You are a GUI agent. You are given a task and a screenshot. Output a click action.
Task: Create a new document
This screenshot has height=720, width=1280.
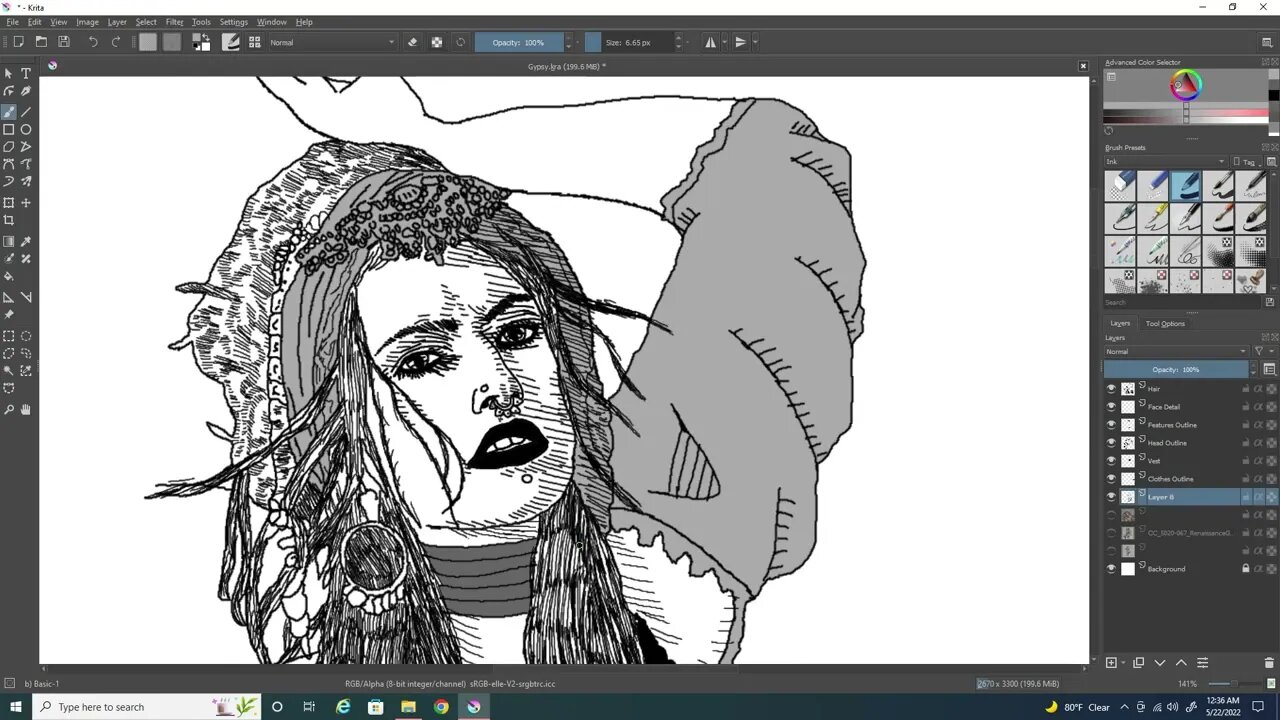point(18,42)
